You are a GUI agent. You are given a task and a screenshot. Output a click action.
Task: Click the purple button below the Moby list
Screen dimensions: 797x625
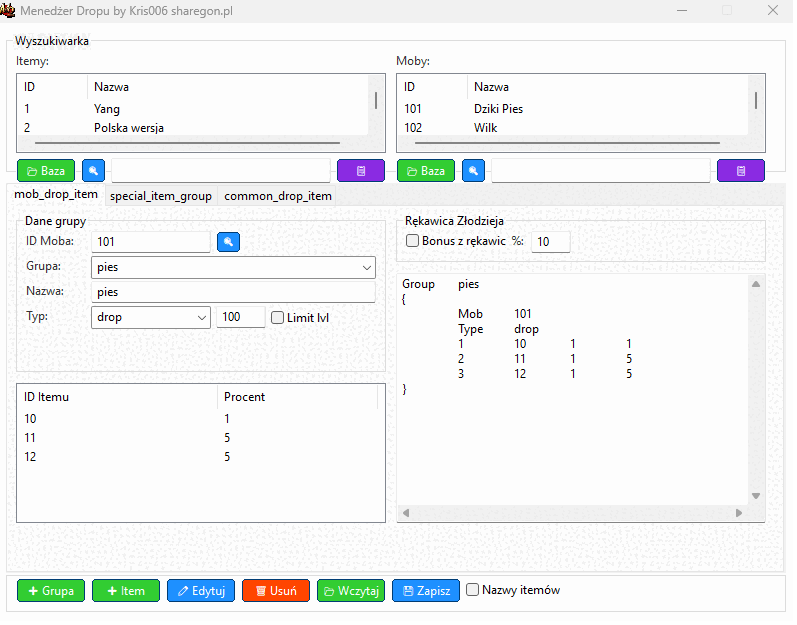tap(740, 171)
